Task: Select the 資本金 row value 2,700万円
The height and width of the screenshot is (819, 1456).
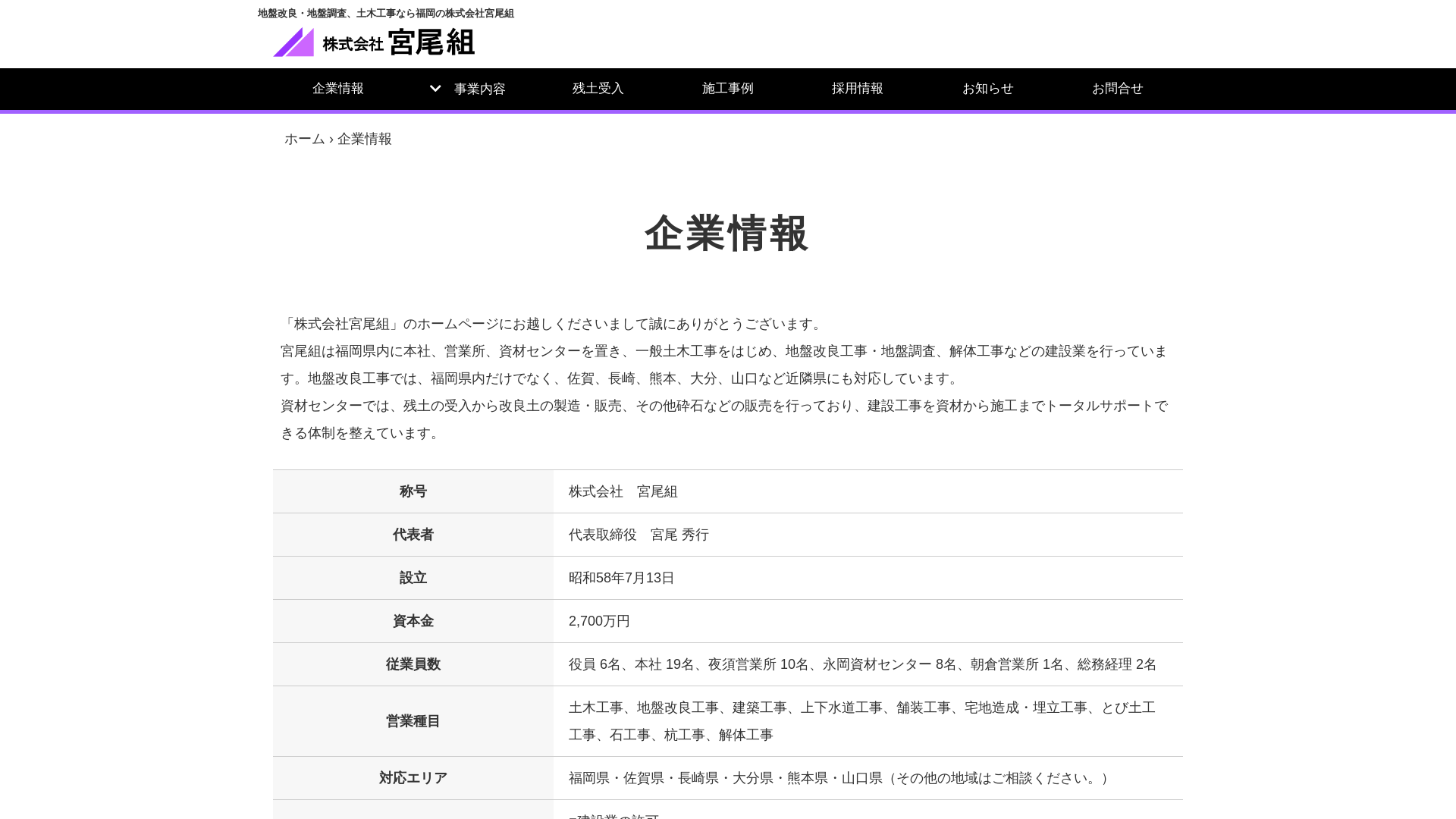Action: [x=599, y=621]
